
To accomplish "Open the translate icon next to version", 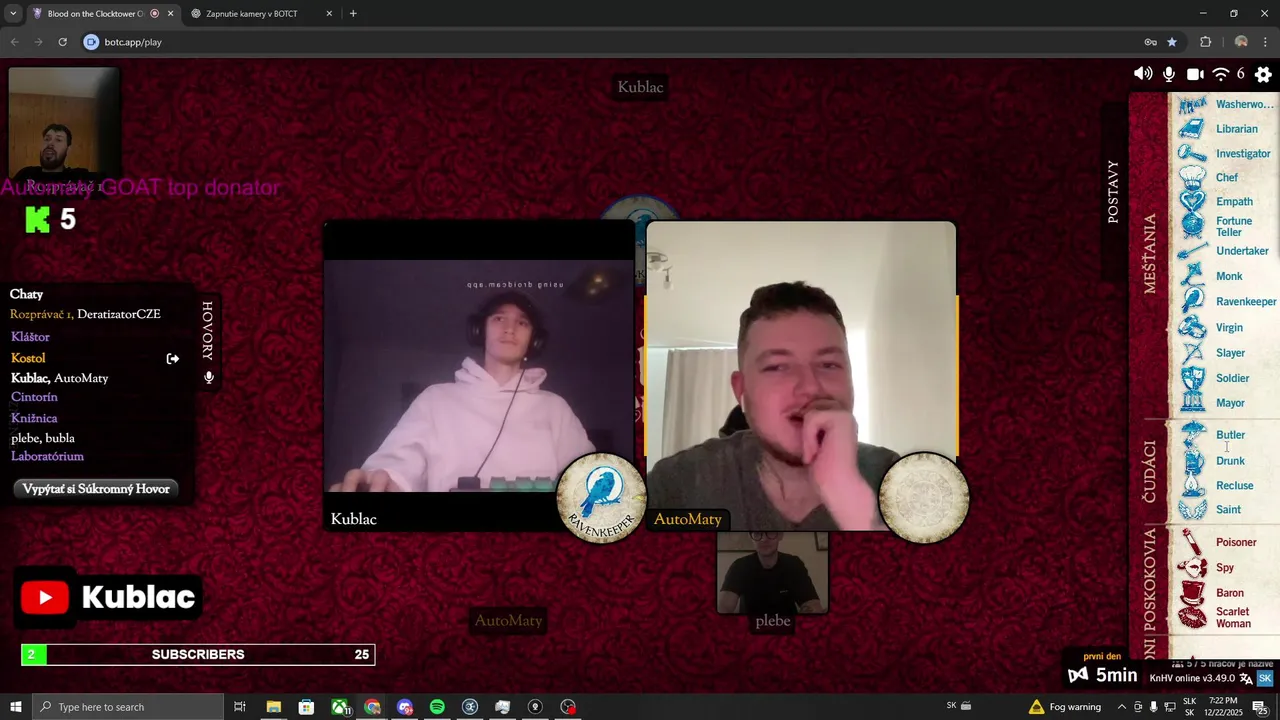I will click(1246, 678).
